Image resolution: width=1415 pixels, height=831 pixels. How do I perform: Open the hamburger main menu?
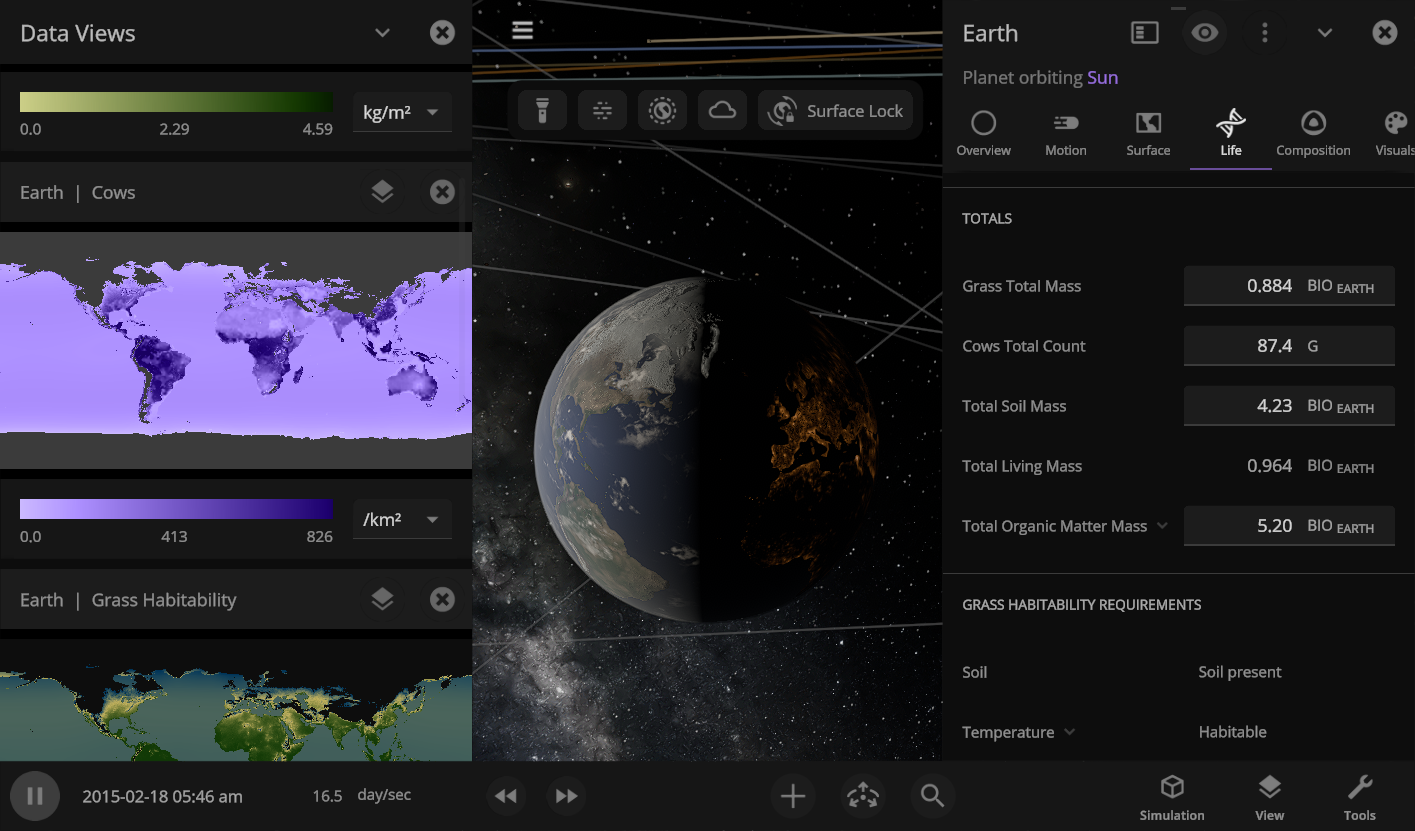(522, 30)
